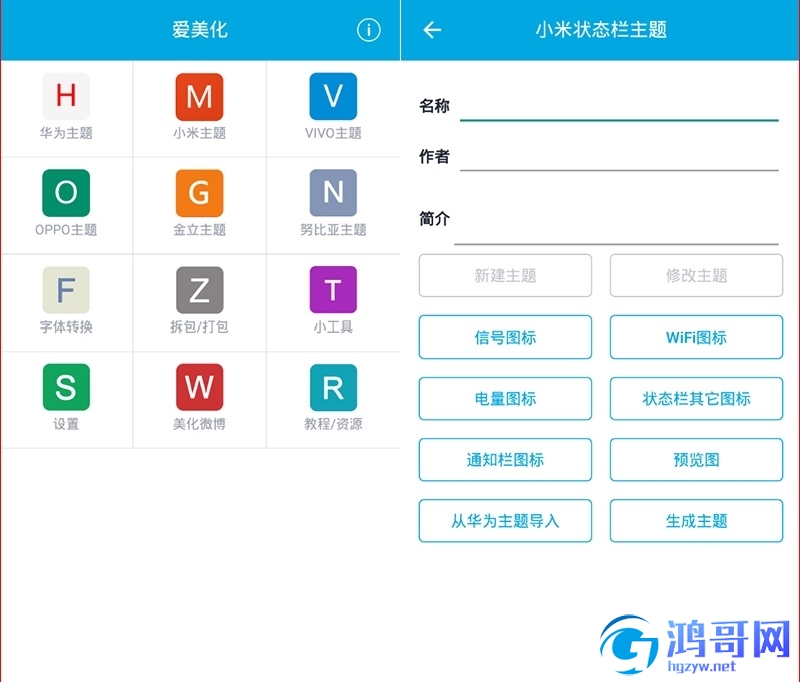This screenshot has height=682, width=800.
Task: Click the 修改主题 button
Action: 696,275
